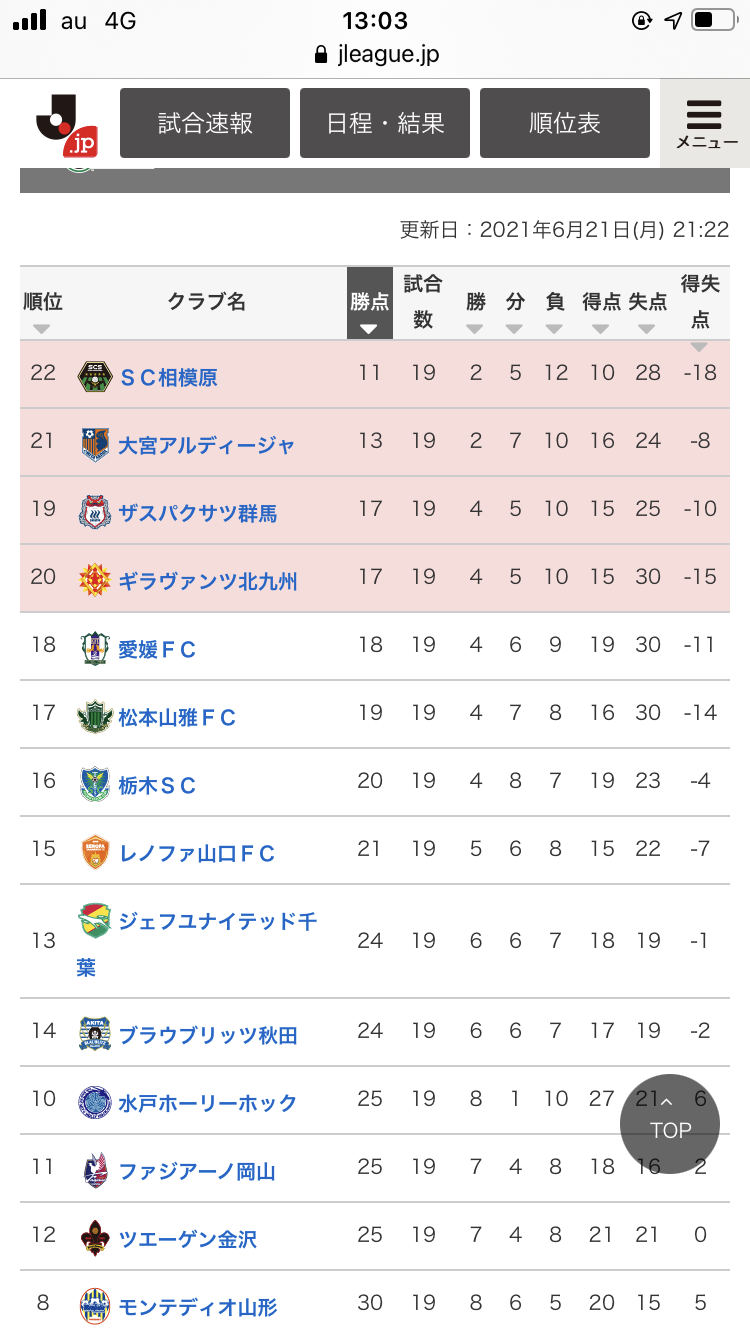The width and height of the screenshot is (750, 1334).
Task: Switch to 日程・結果 tab
Action: (x=385, y=123)
